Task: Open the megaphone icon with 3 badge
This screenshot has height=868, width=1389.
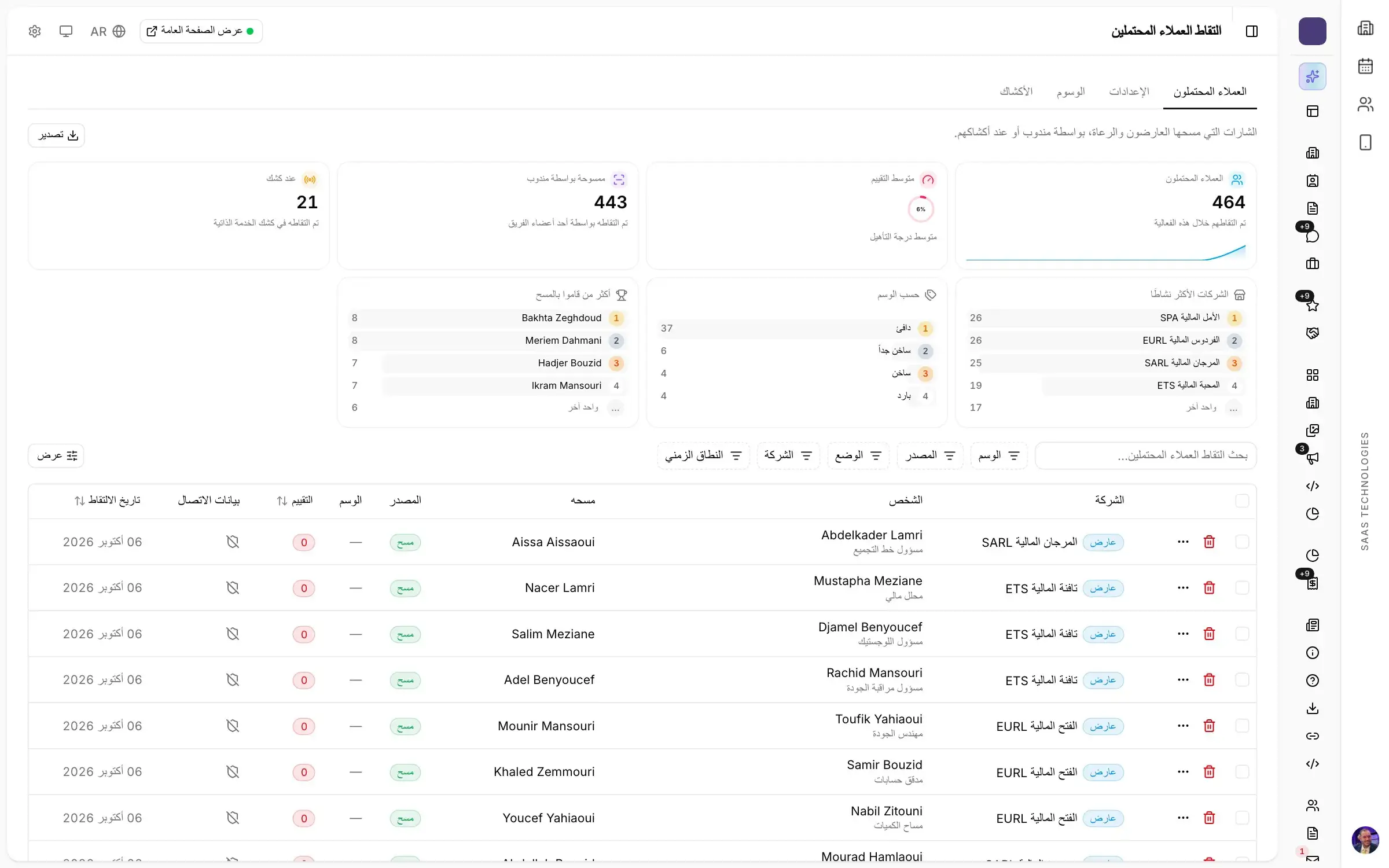Action: [1313, 458]
